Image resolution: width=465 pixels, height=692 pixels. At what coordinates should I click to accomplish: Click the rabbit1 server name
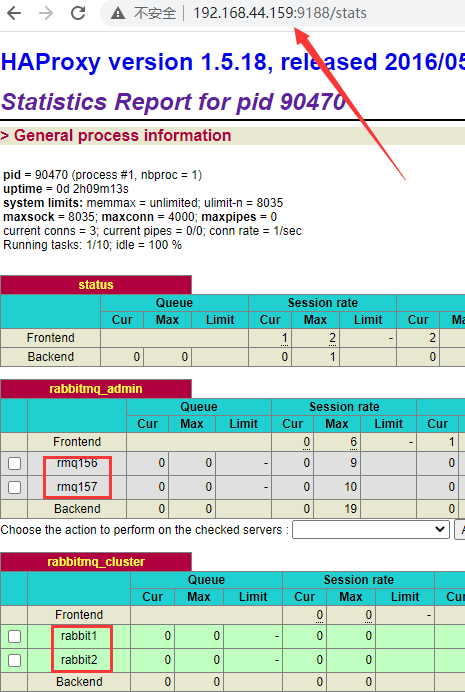click(79, 636)
